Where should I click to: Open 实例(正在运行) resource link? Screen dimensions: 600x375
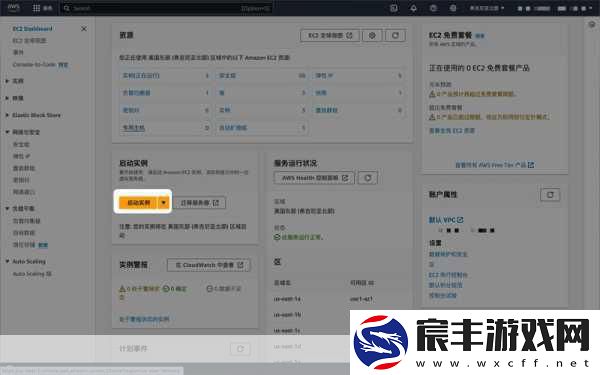click(x=141, y=75)
